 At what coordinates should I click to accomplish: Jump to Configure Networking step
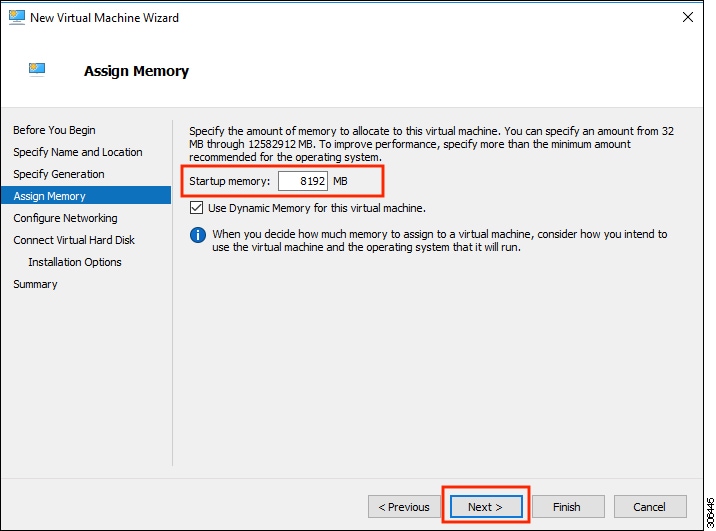pyautogui.click(x=65, y=218)
